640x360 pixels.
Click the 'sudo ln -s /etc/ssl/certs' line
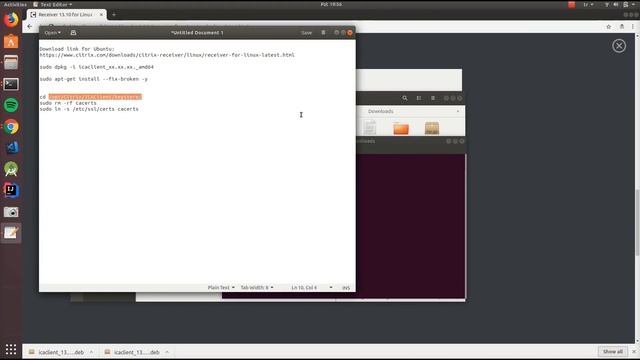point(89,109)
